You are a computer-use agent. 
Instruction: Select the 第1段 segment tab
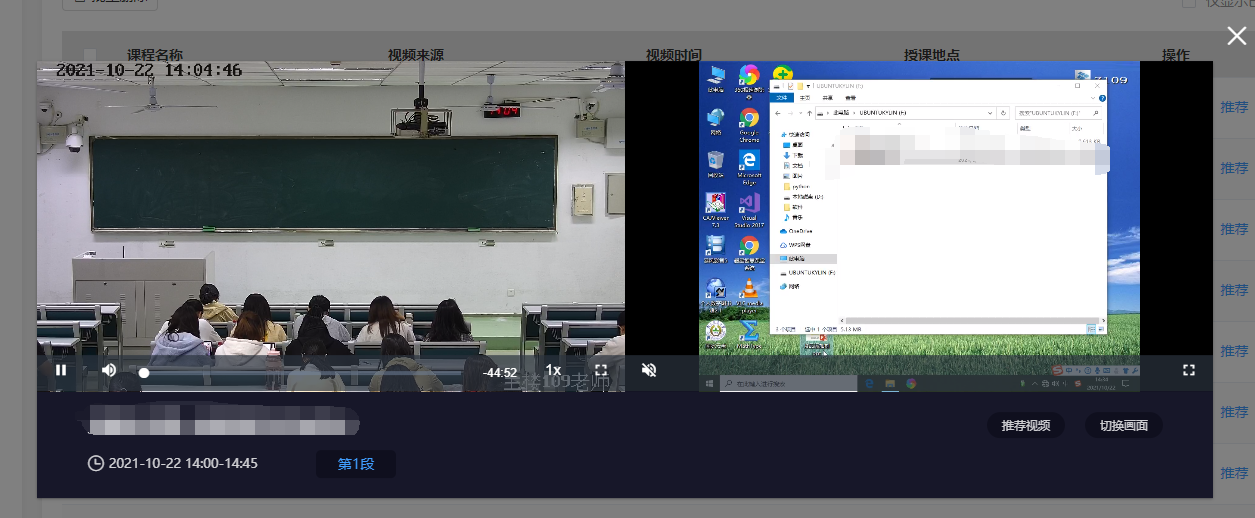click(356, 464)
